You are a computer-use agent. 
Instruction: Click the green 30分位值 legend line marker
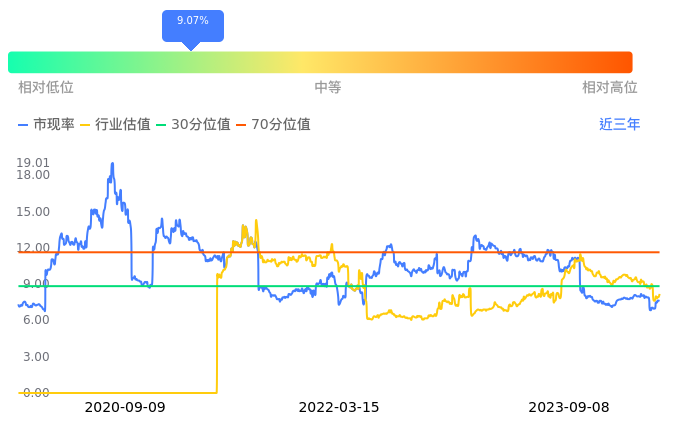coord(162,125)
